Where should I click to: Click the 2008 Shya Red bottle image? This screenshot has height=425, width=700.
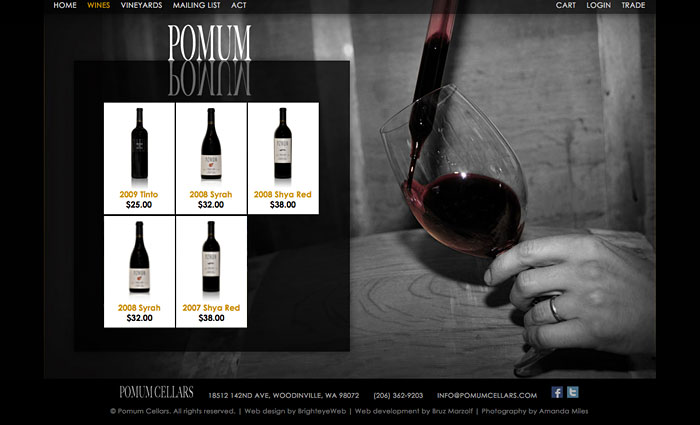tap(283, 144)
